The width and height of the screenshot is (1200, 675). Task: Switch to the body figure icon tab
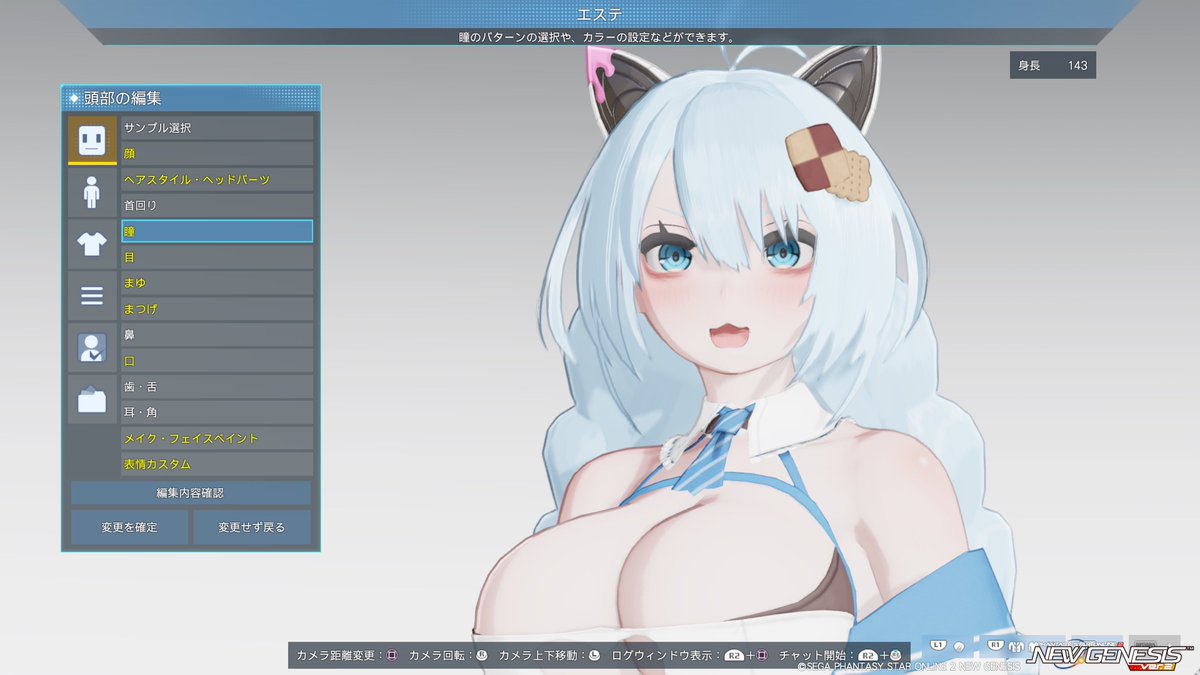point(92,192)
